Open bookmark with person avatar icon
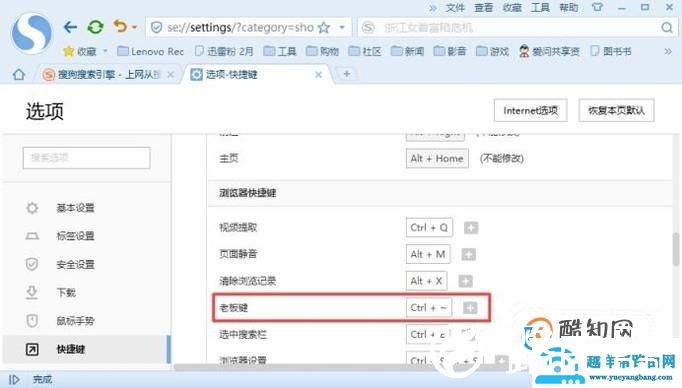The height and width of the screenshot is (388, 682). click(549, 52)
